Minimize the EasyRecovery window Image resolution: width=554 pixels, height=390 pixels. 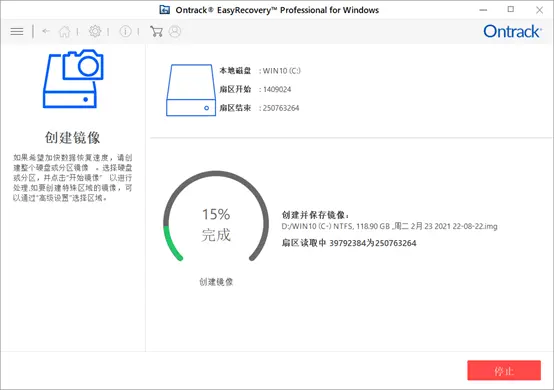click(x=483, y=10)
